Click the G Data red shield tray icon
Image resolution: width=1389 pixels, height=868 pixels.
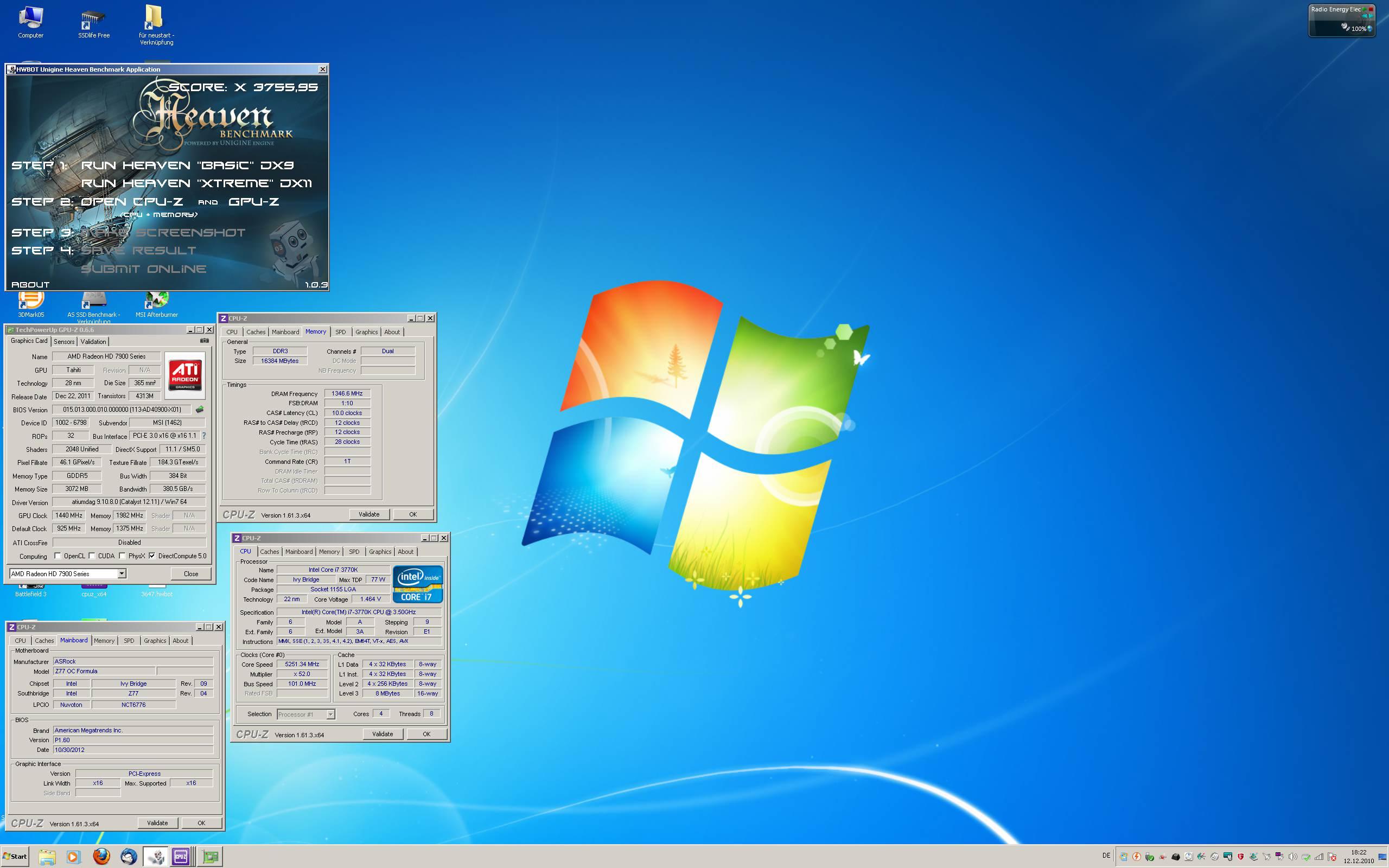coord(1241,857)
